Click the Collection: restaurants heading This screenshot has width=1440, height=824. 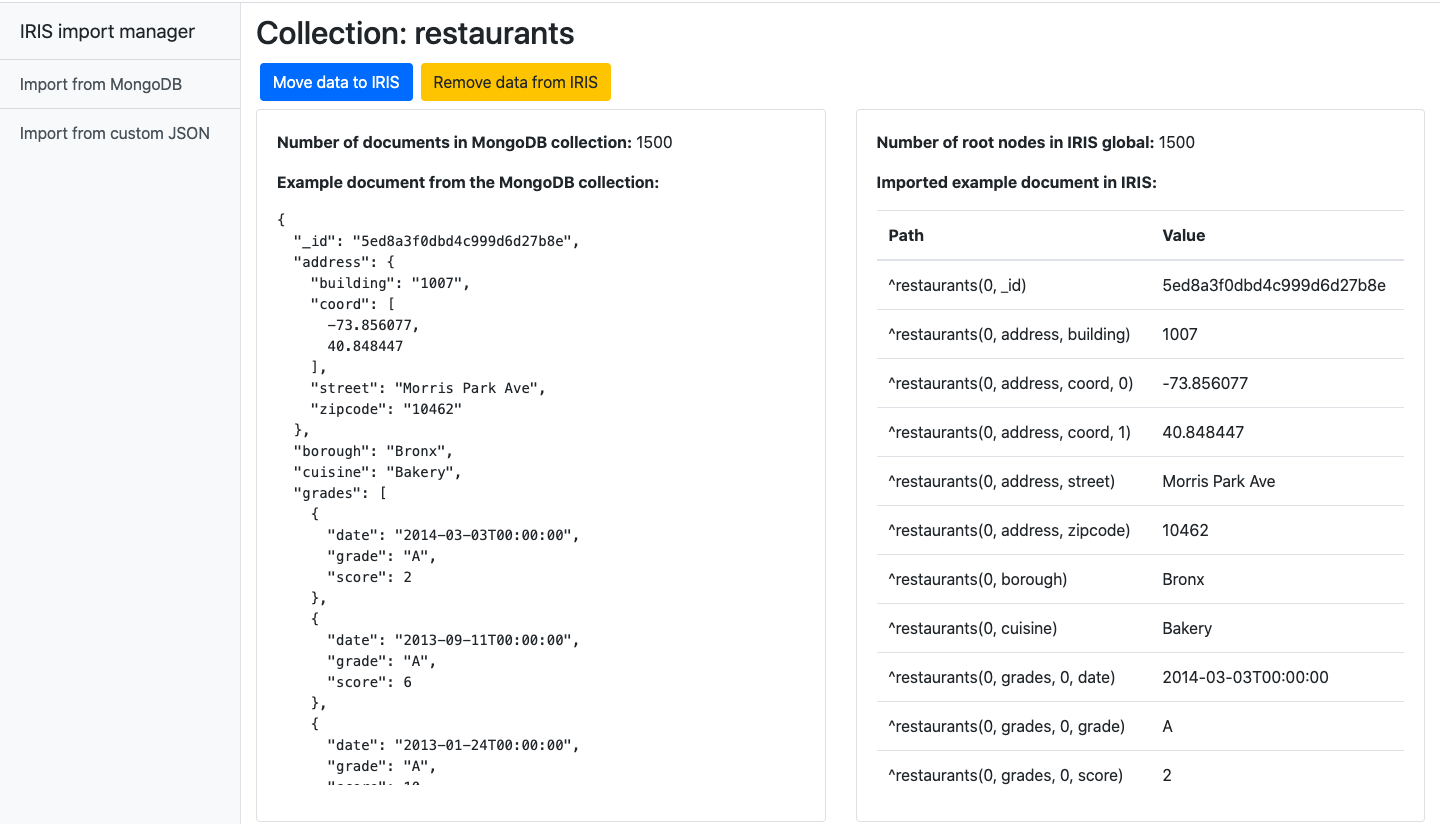(415, 33)
